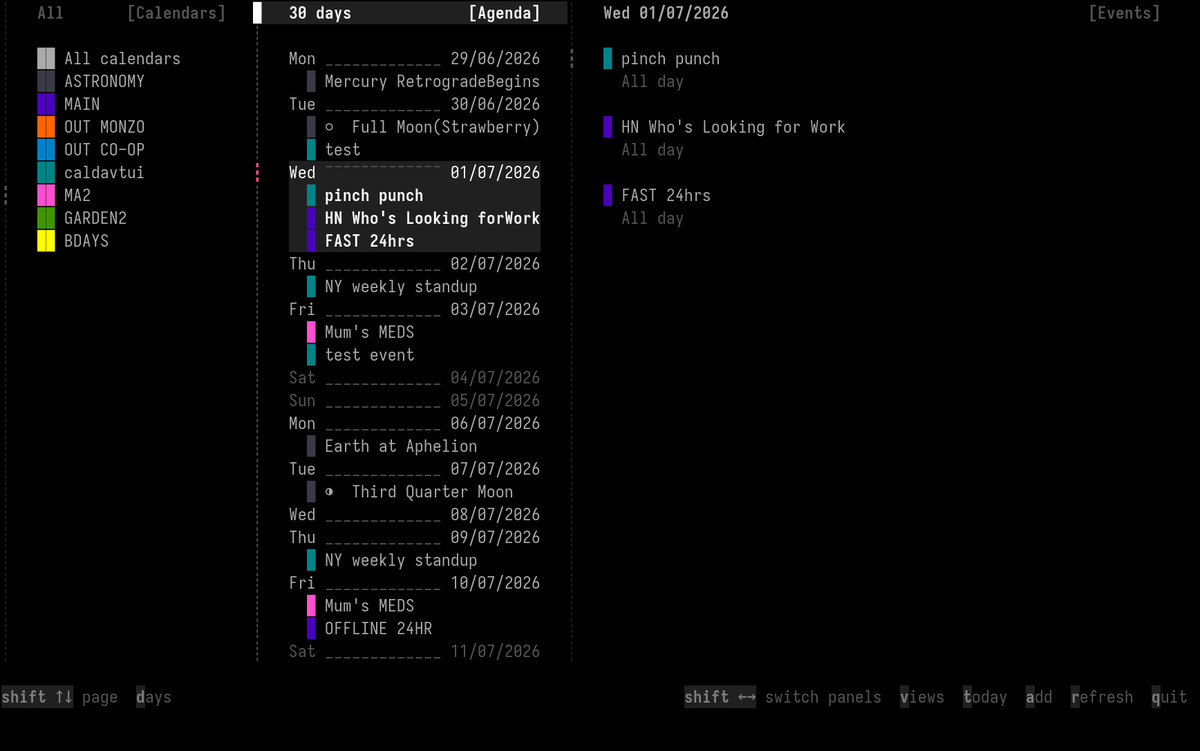Select the Fri 10/07/2026 day row
1200x751 pixels.
click(x=414, y=583)
